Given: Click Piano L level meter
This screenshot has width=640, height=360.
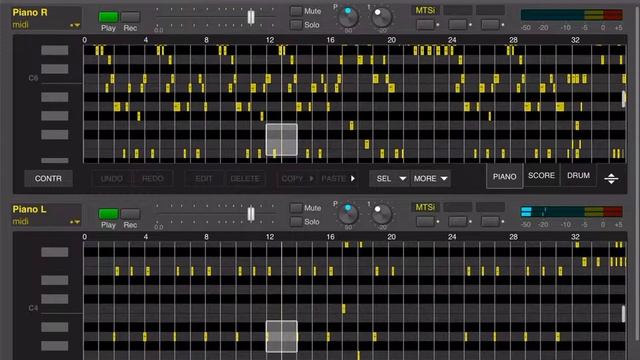Looking at the screenshot, I should 572,212.
